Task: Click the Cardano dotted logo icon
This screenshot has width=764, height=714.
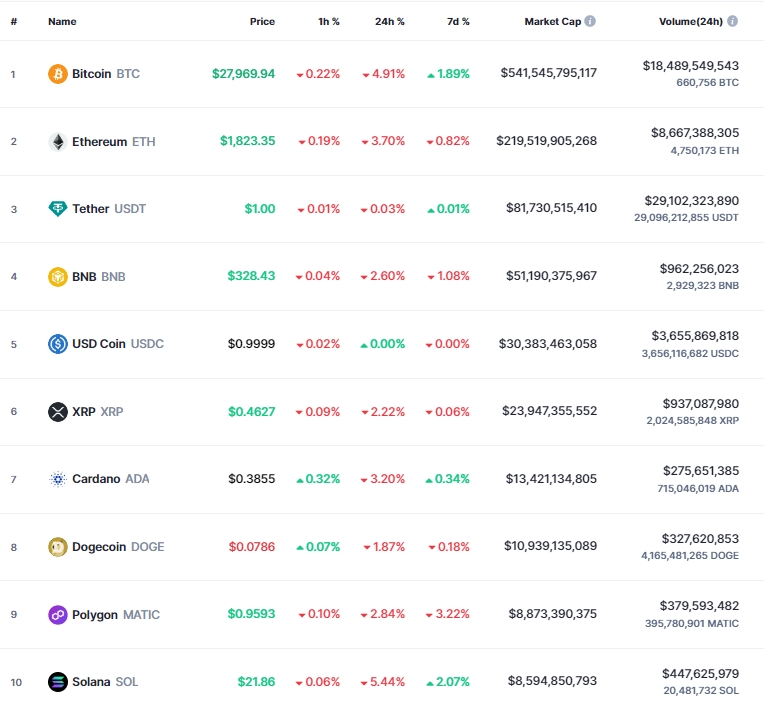Action: pyautogui.click(x=57, y=479)
